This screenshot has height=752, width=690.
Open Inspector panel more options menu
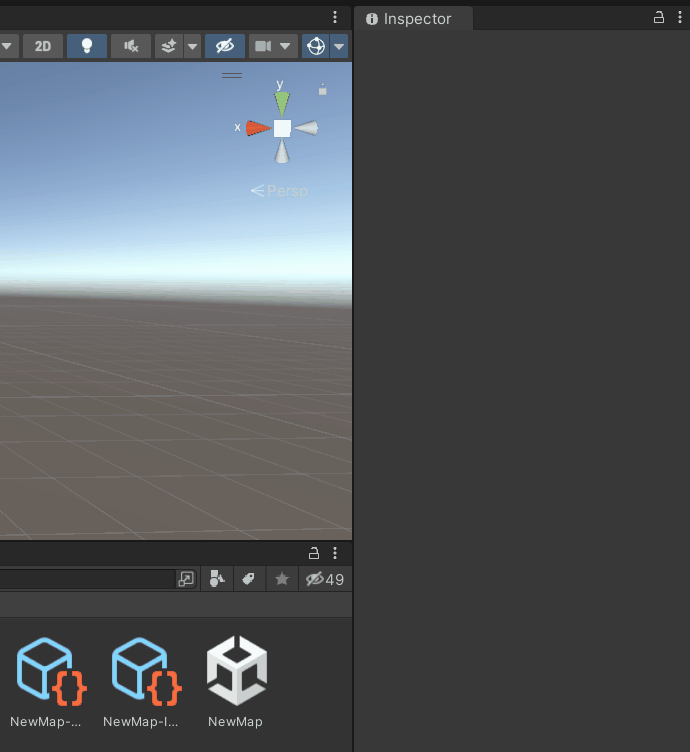pos(680,18)
